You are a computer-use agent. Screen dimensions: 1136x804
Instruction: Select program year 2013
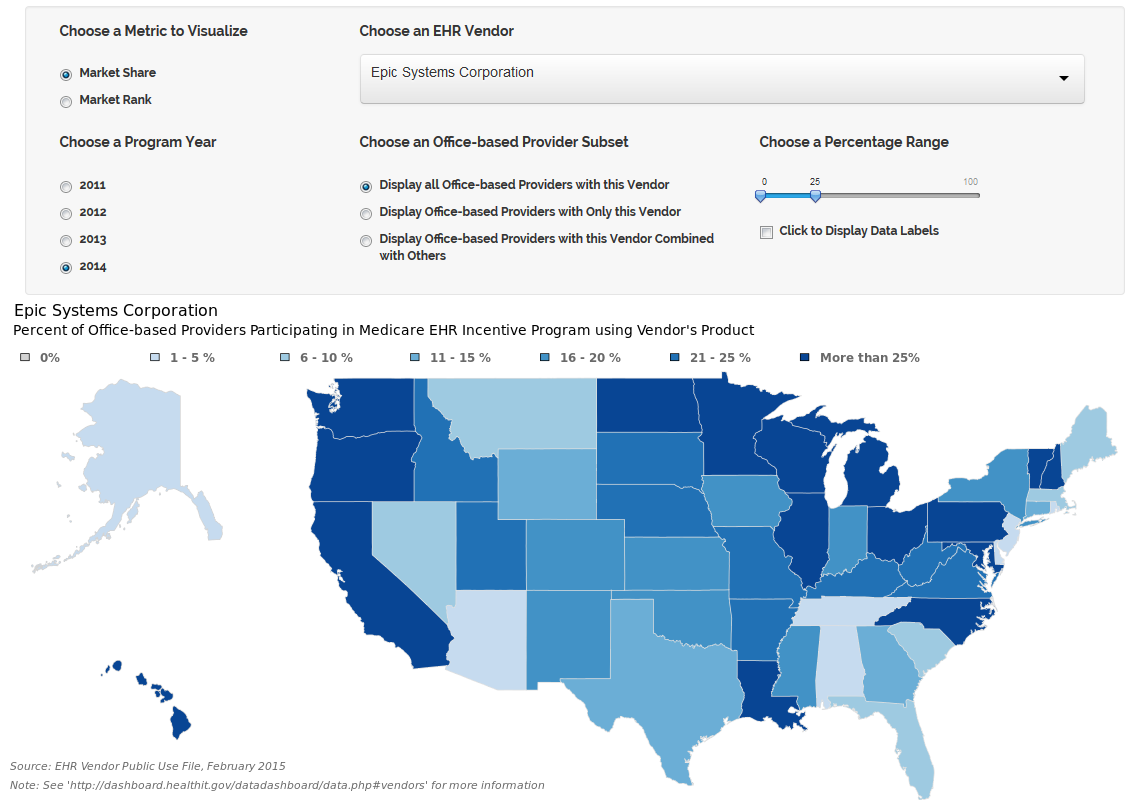coord(66,240)
